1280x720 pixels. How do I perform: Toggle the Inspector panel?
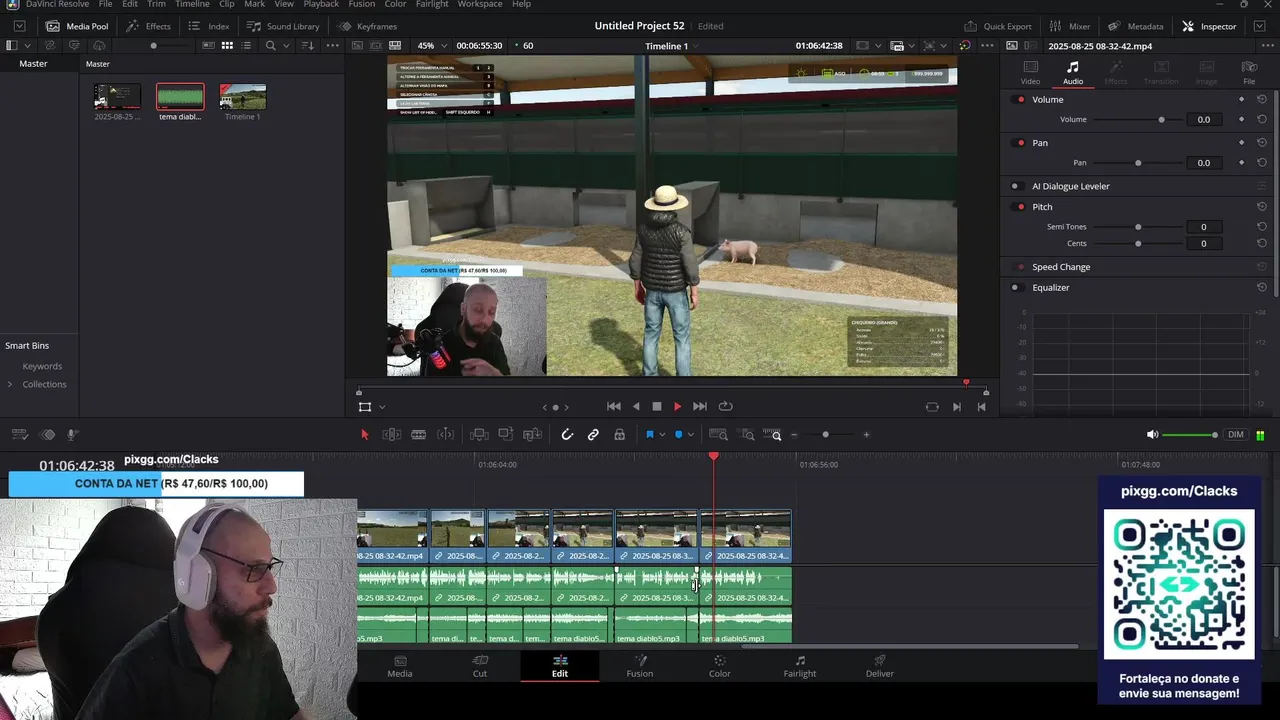pyautogui.click(x=1209, y=26)
